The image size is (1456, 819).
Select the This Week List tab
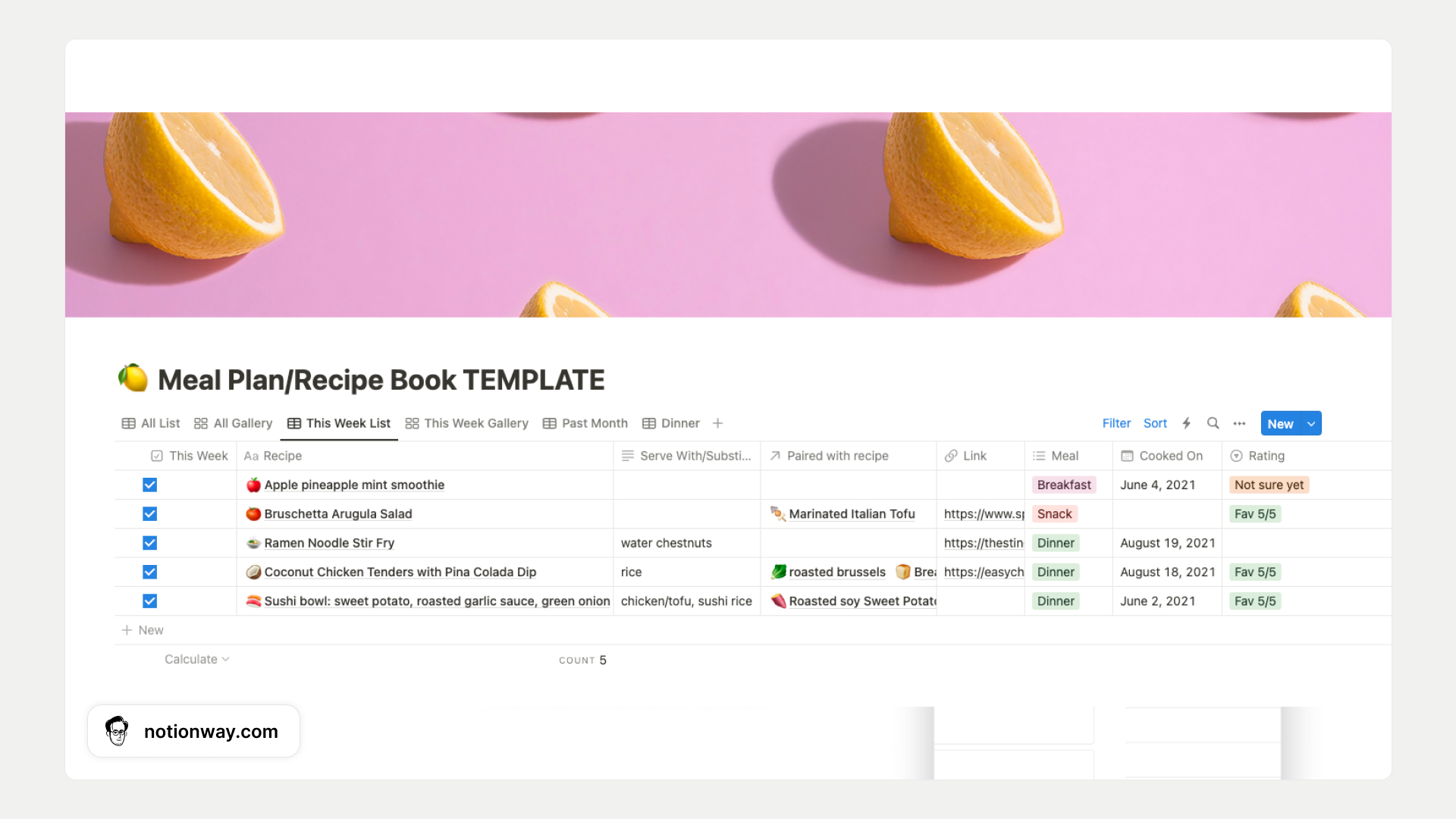point(339,423)
